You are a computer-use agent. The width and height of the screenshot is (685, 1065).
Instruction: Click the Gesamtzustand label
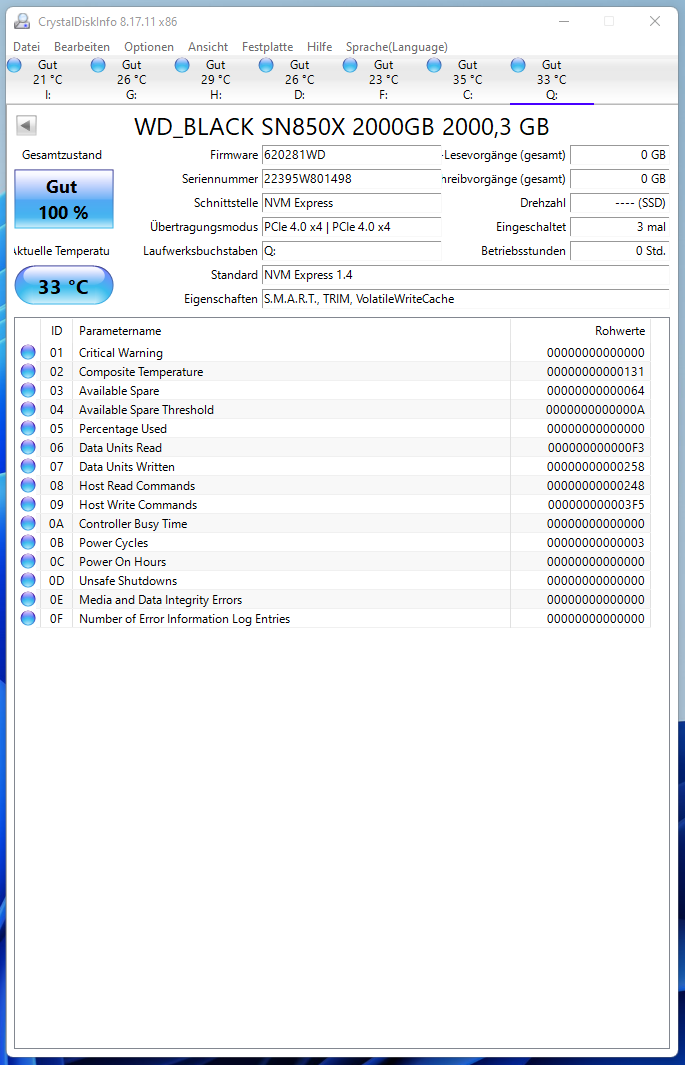pos(62,155)
